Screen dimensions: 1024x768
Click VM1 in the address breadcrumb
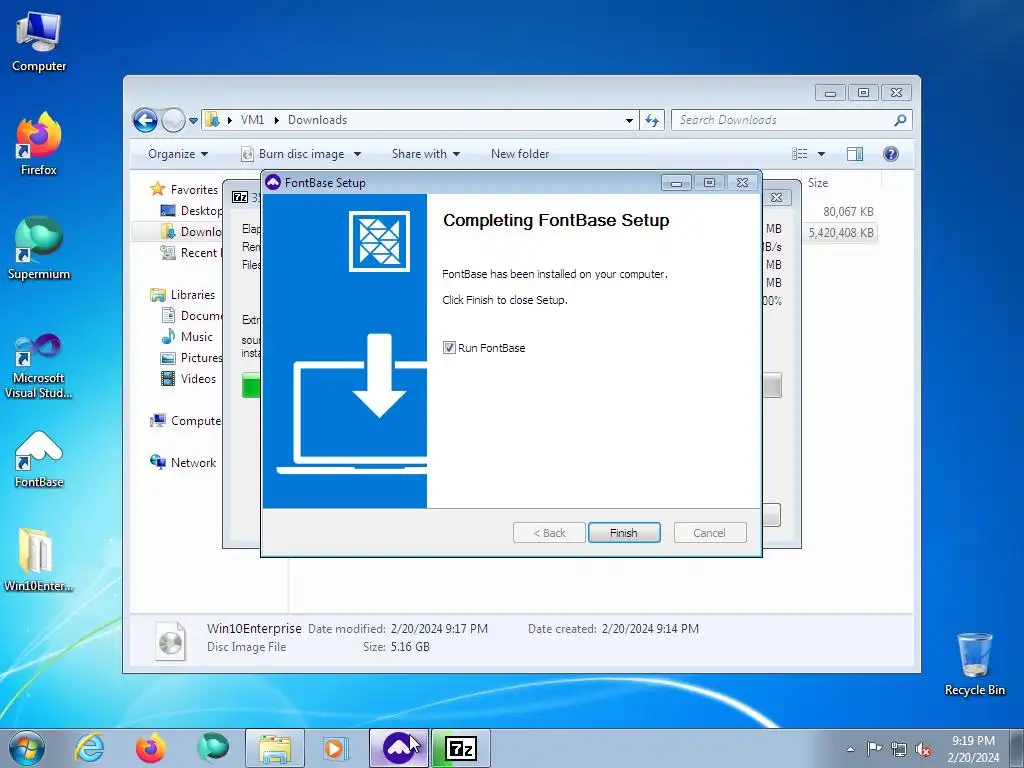coord(252,120)
